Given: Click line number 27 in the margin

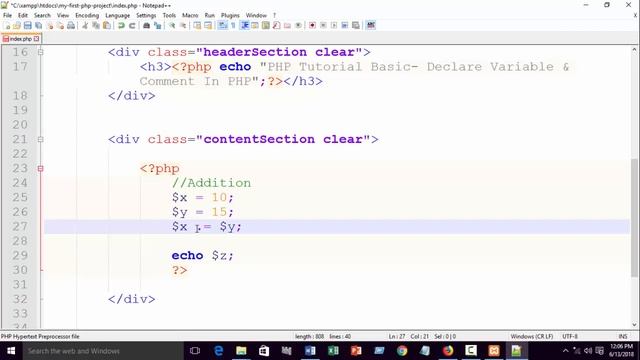Looking at the screenshot, I should pos(20,227).
